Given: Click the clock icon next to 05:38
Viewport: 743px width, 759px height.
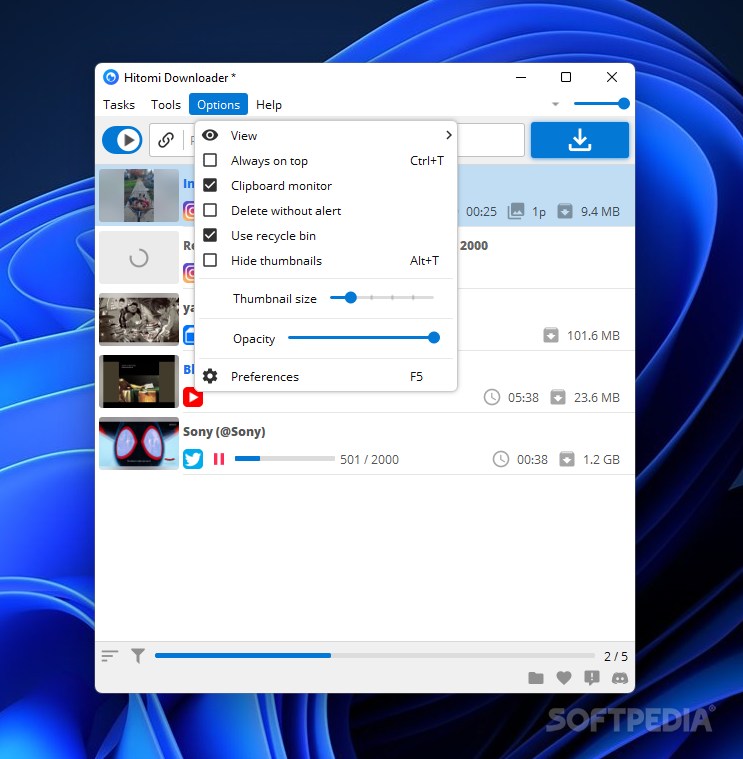Looking at the screenshot, I should pos(492,397).
